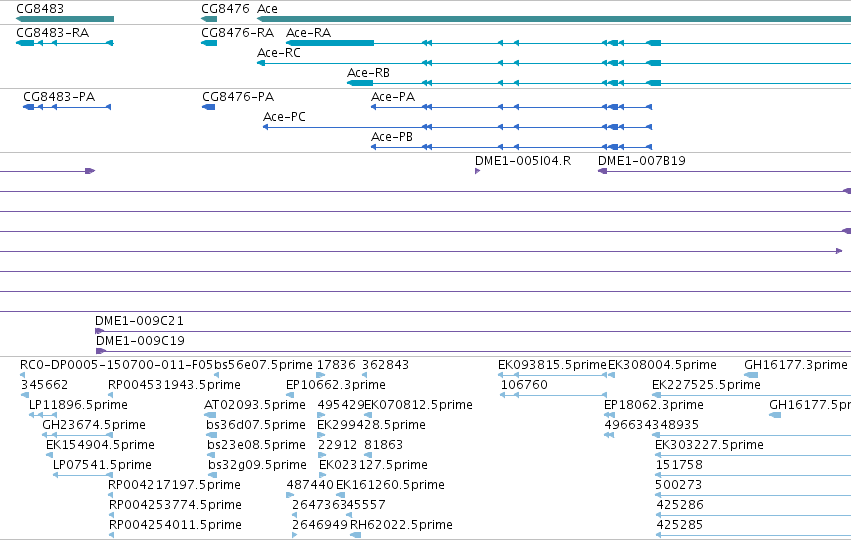Select the Ace-RB transcript
Screen dimensions: 851x540
pyautogui.click(x=599, y=83)
